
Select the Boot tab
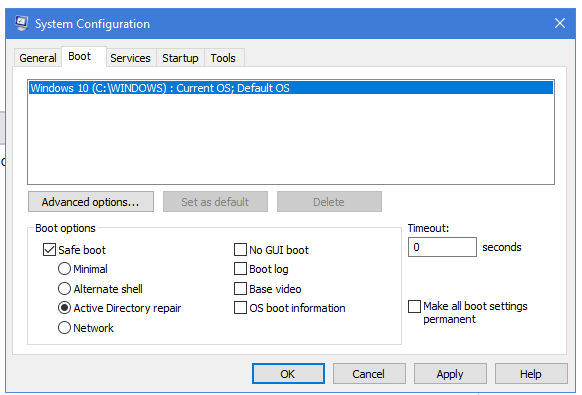(x=84, y=56)
